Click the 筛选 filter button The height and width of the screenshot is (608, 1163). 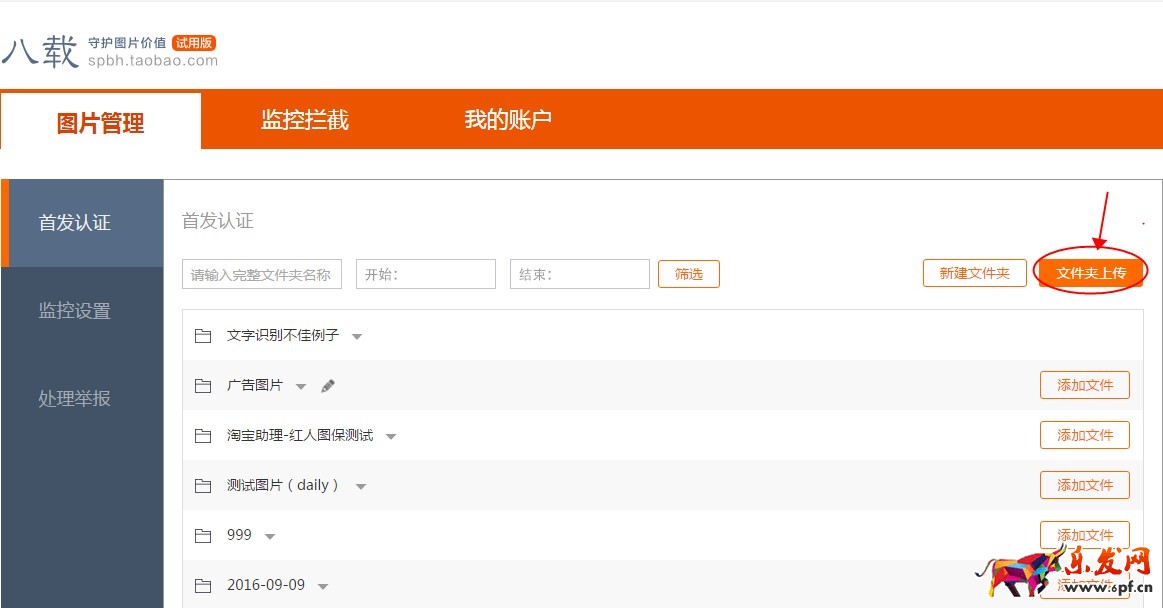688,274
